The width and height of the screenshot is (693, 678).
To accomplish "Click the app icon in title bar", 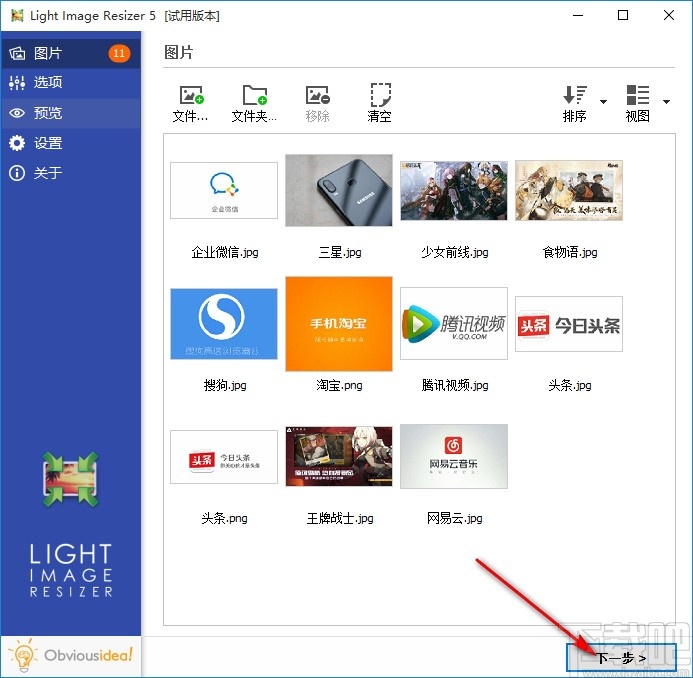I will click(17, 15).
